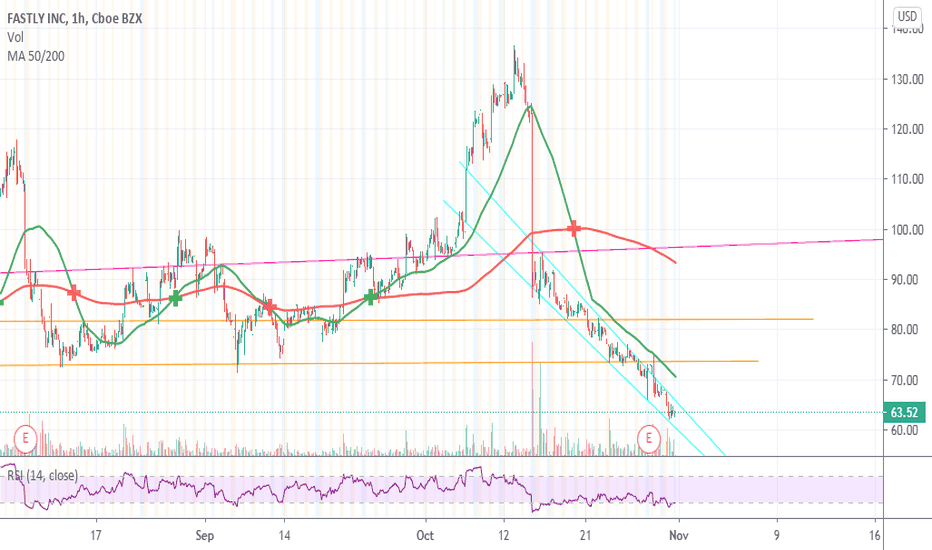Click the red cross marker near Sep 14
The height and width of the screenshot is (550, 932).
(269, 307)
